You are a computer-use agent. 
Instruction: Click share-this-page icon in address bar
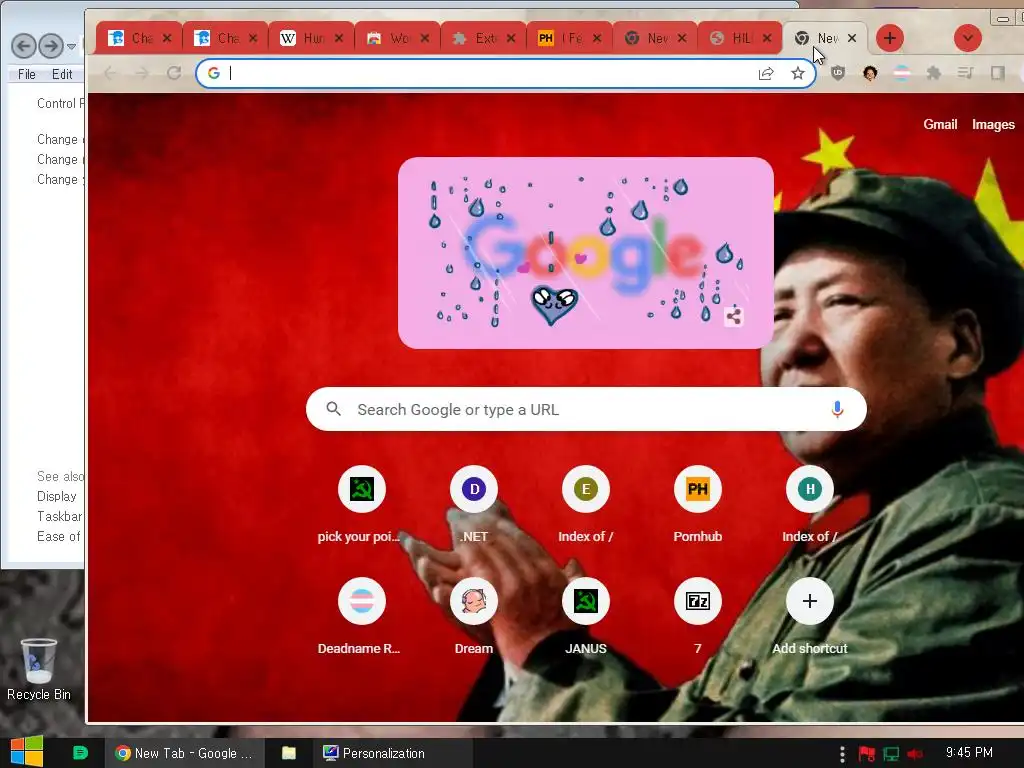tap(765, 73)
